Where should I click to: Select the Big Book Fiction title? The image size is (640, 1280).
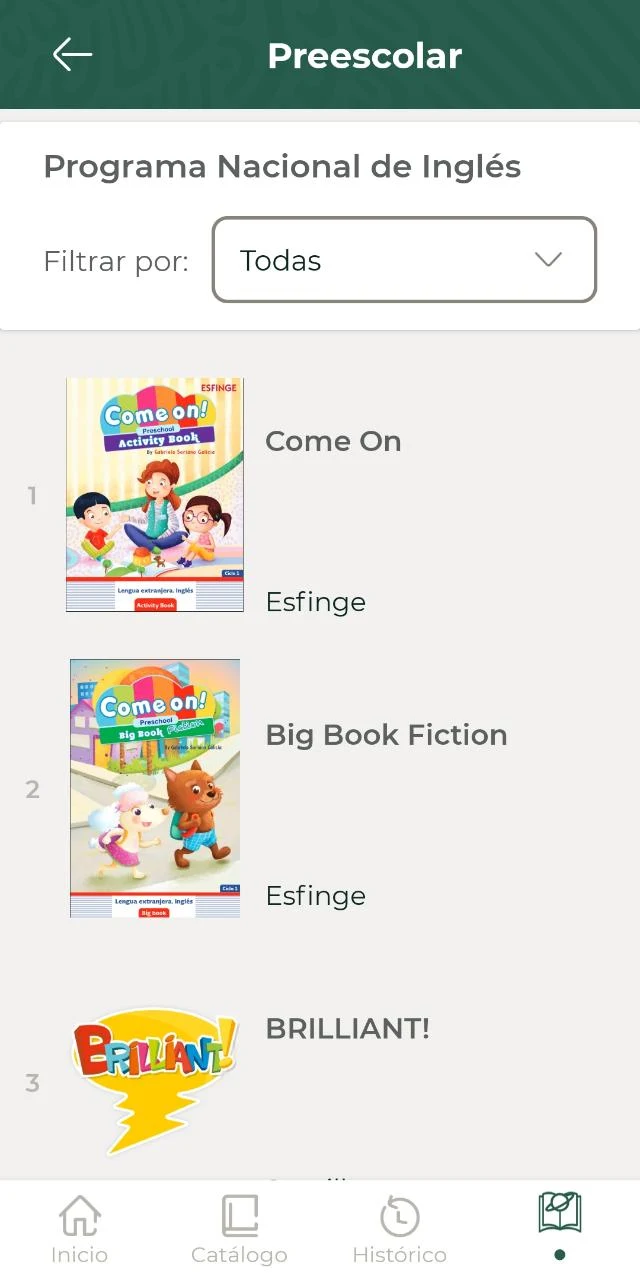(386, 735)
